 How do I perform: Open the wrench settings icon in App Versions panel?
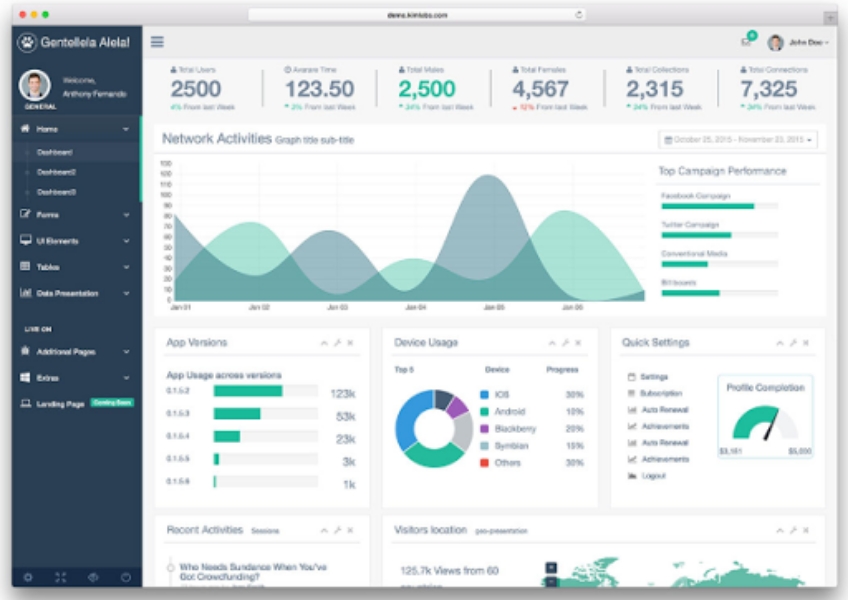coord(337,343)
